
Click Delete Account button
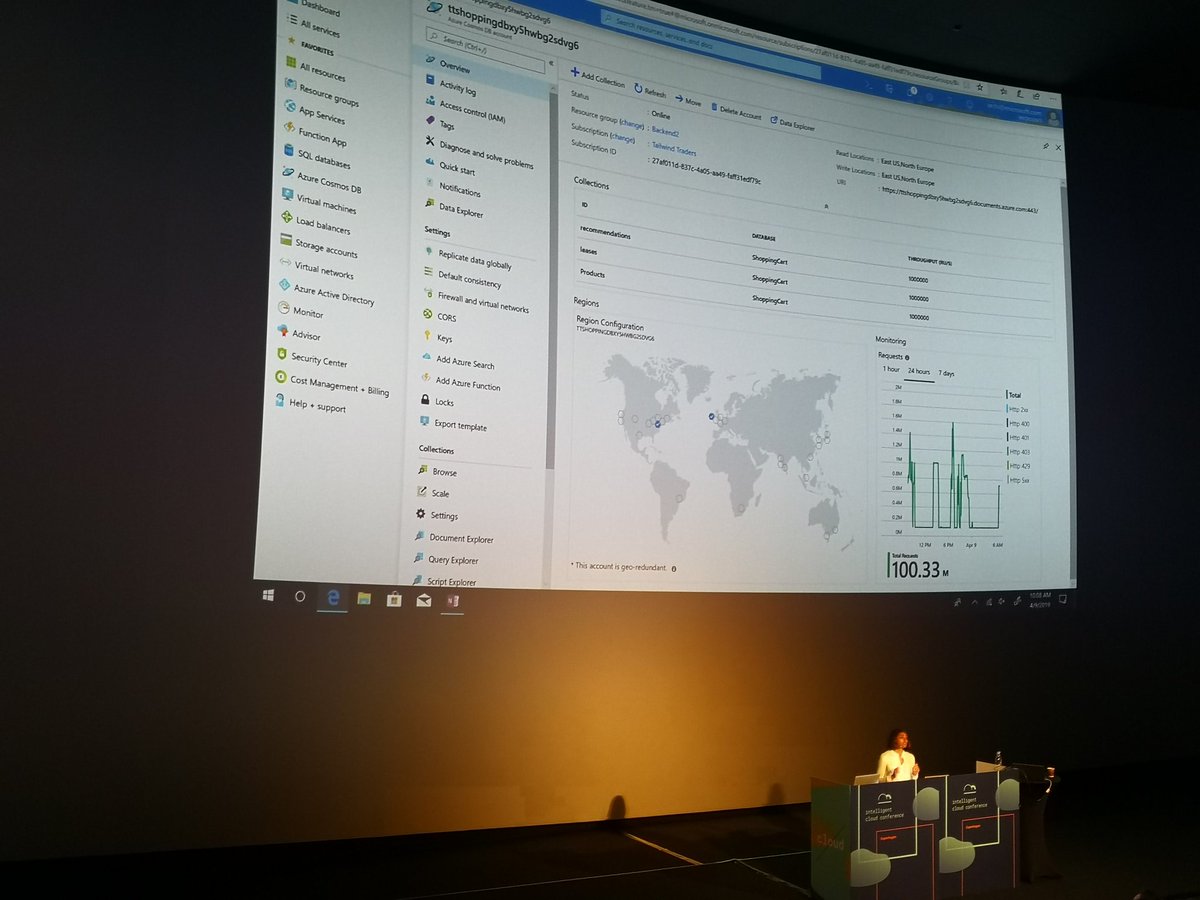coord(736,112)
